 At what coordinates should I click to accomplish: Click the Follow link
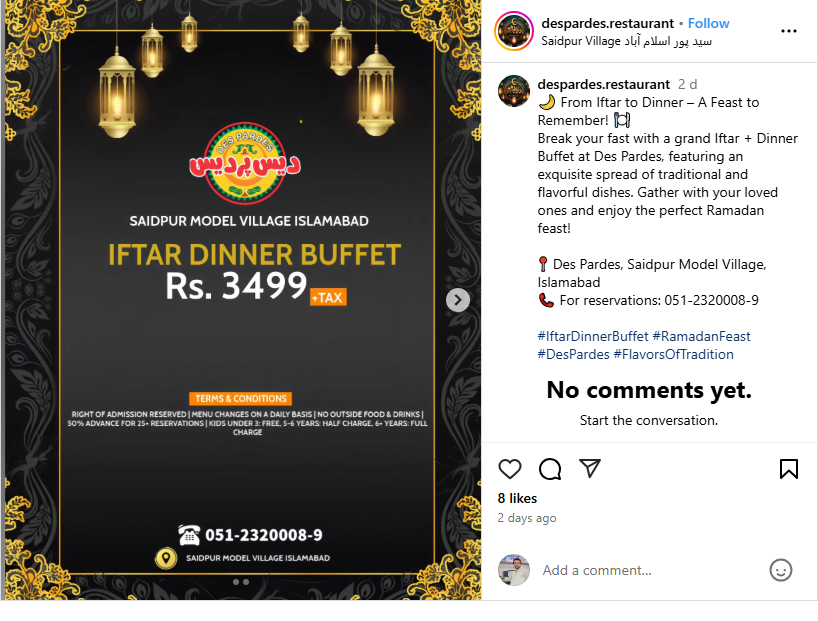708,23
